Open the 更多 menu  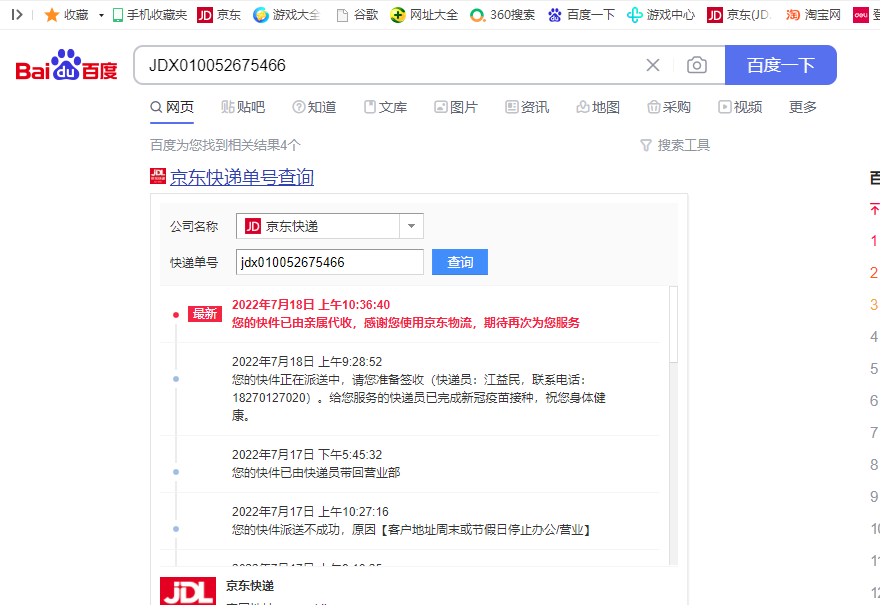803,107
